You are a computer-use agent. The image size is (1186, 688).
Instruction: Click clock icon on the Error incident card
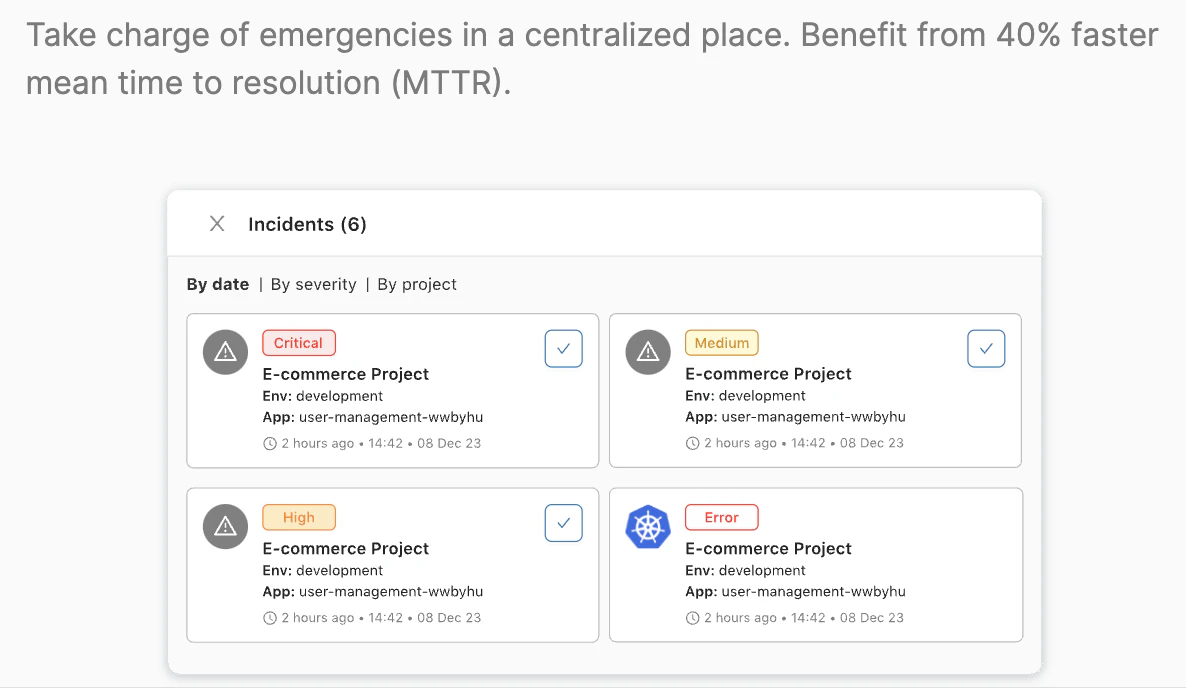pos(693,618)
